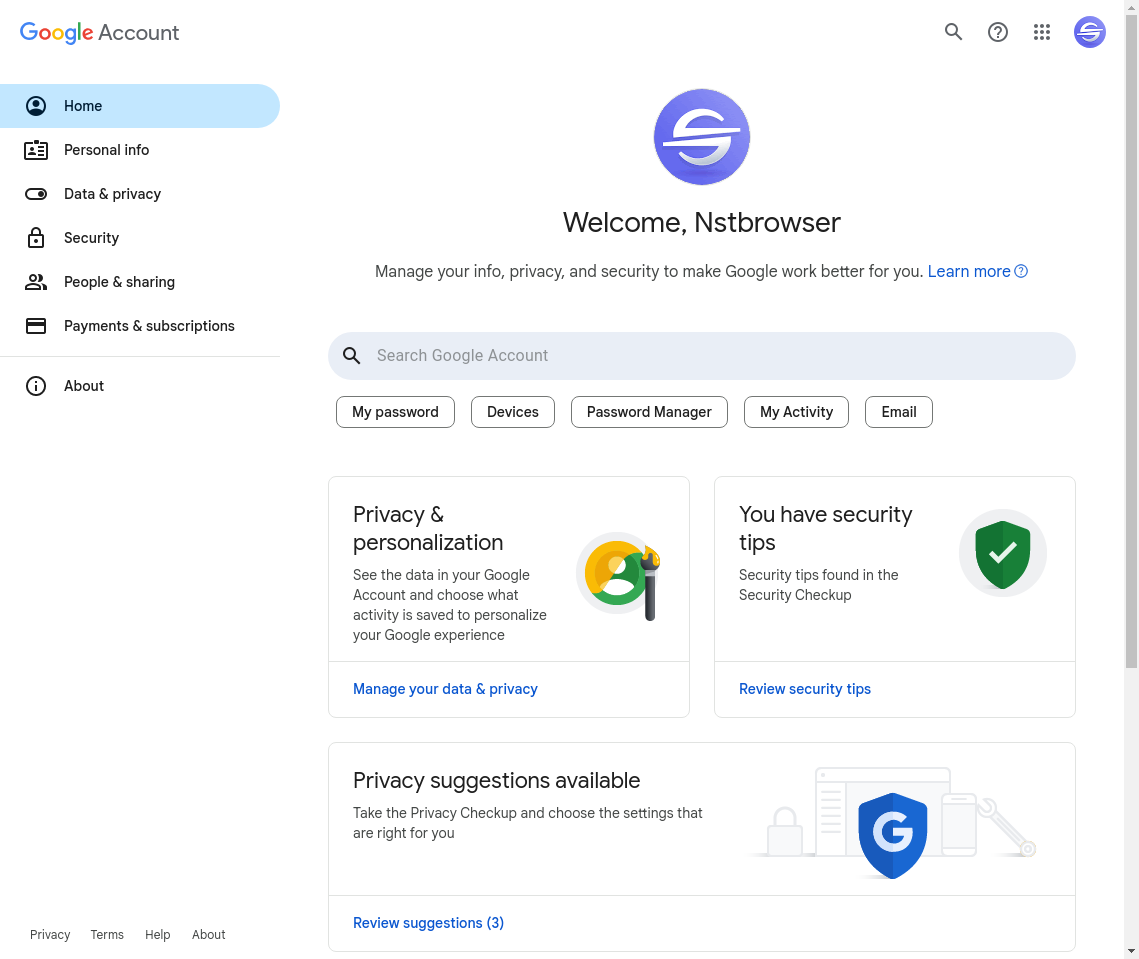Open Review suggestions (3) link
This screenshot has width=1139, height=959.
pos(429,923)
